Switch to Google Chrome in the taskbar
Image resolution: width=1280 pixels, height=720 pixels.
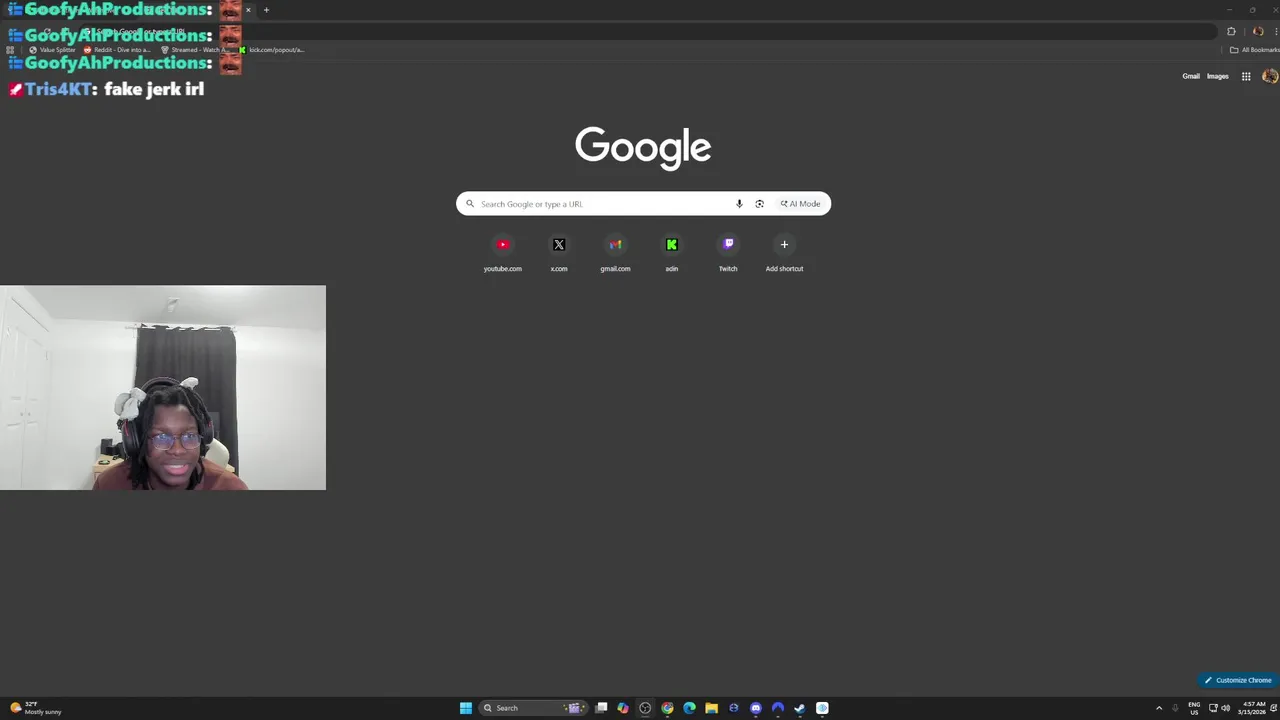click(x=667, y=708)
